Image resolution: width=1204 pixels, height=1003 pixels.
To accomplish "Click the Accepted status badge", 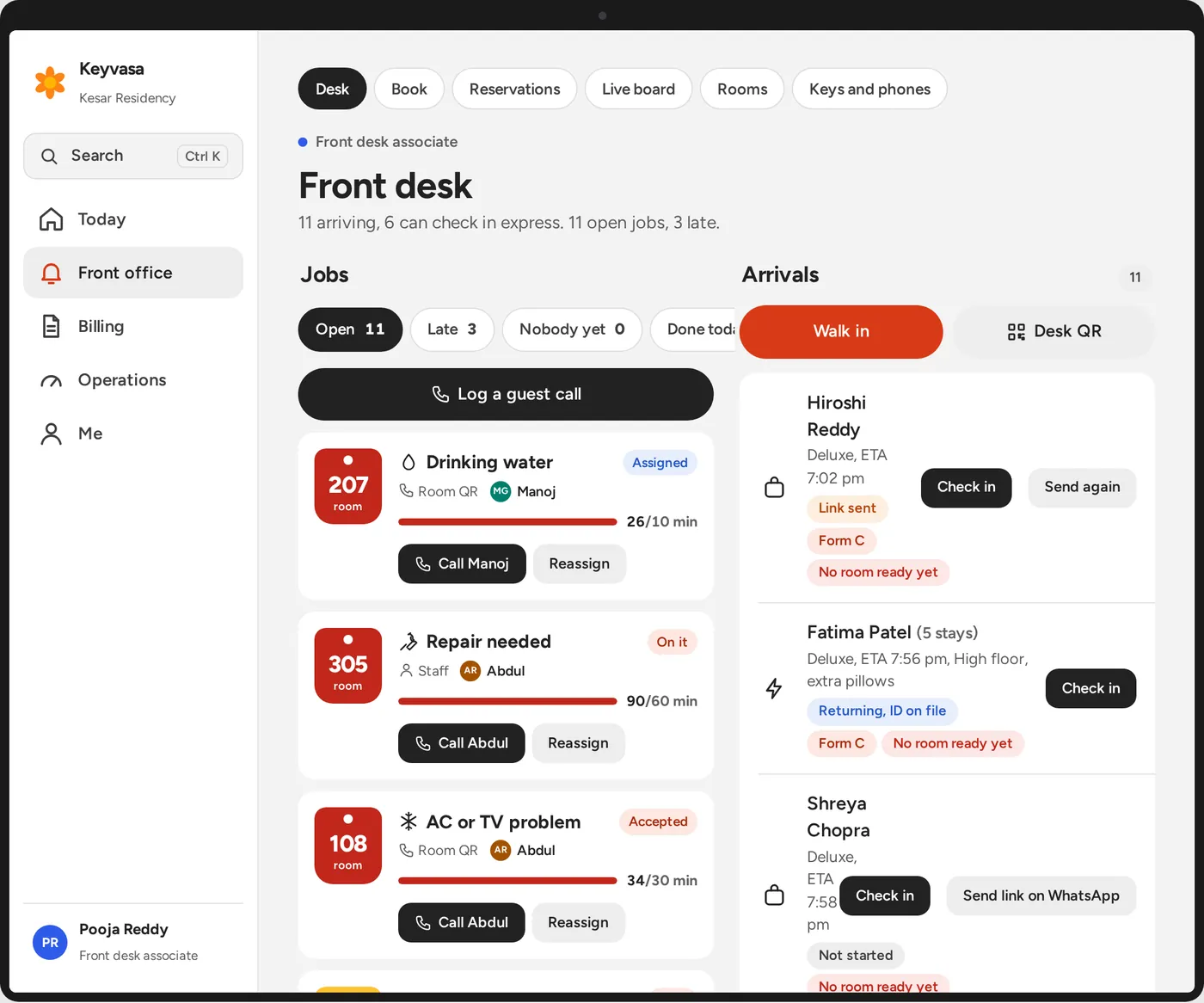I will (658, 822).
